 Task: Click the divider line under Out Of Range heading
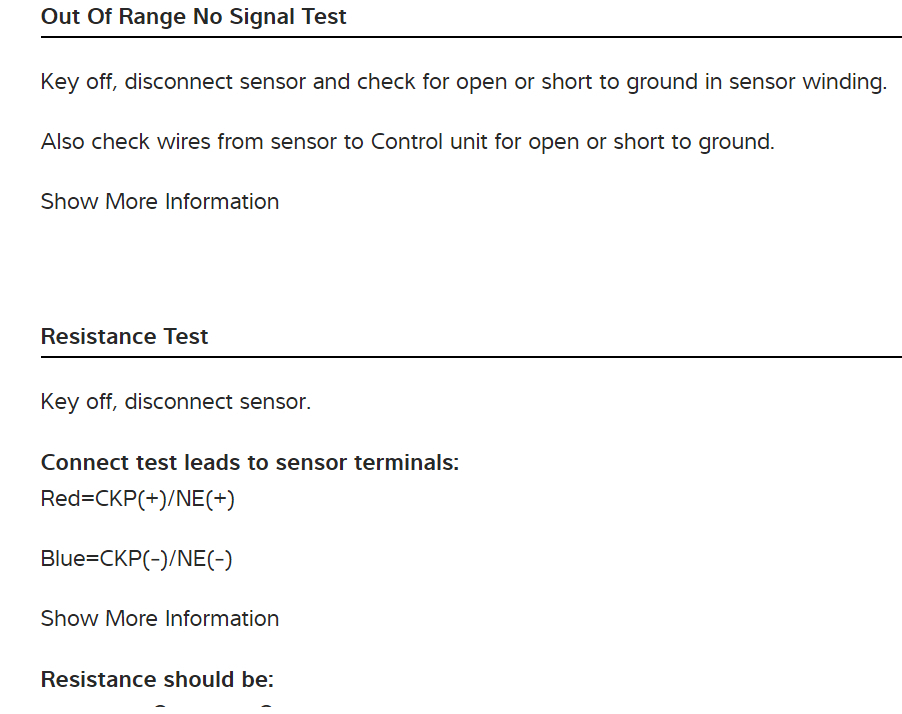click(471, 37)
